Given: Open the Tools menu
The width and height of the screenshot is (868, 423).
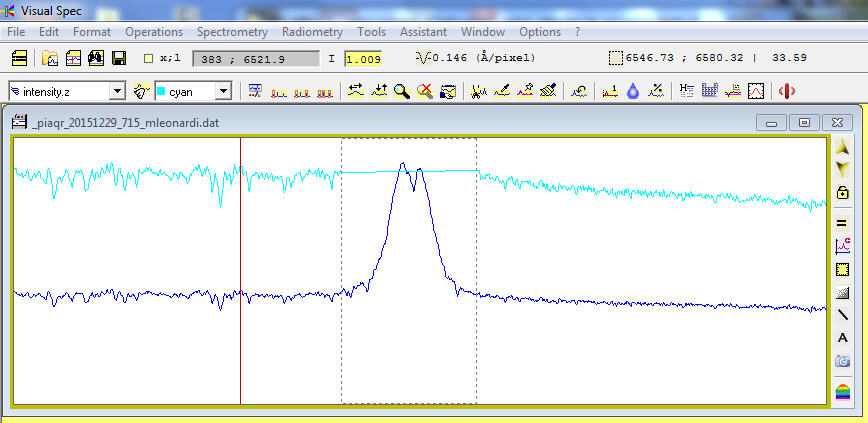Looking at the screenshot, I should [371, 32].
